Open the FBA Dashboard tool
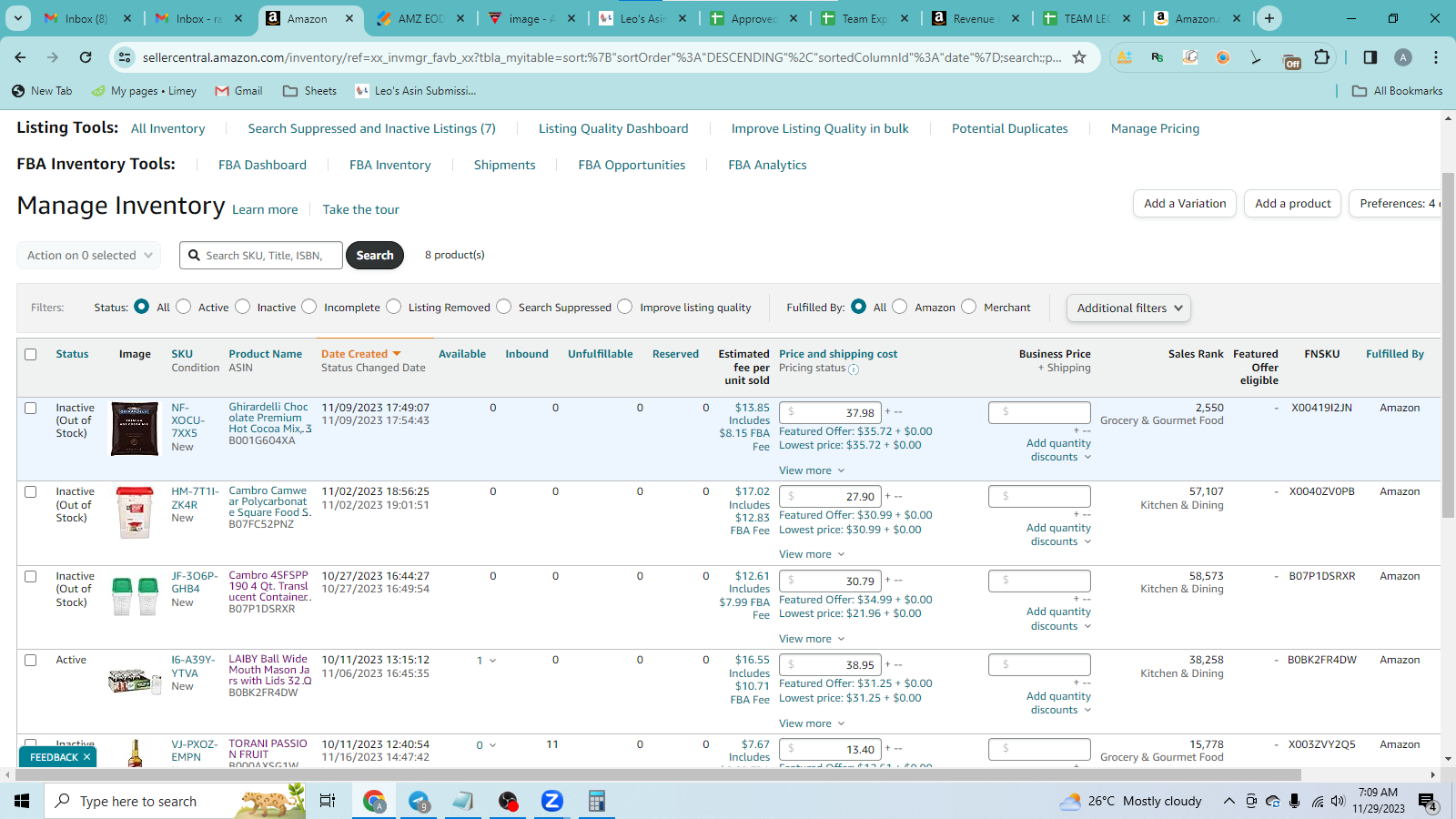The height and width of the screenshot is (819, 1456). pos(262,166)
